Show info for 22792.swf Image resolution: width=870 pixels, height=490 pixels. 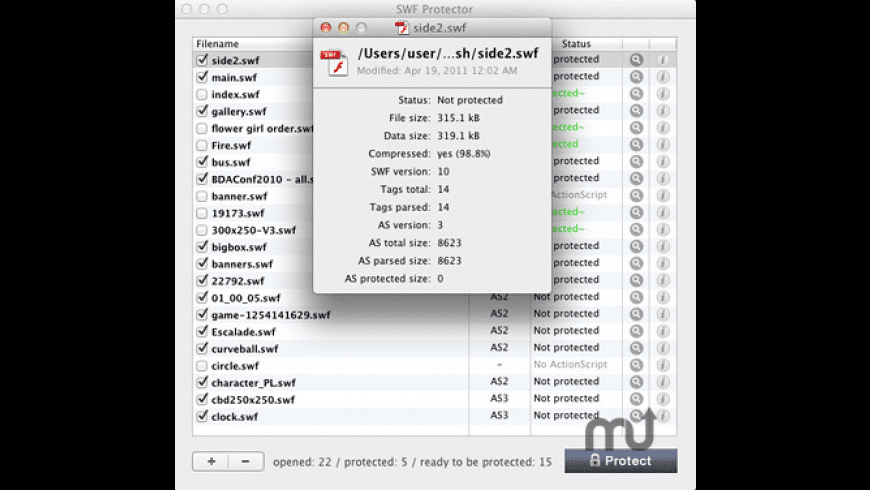point(662,280)
